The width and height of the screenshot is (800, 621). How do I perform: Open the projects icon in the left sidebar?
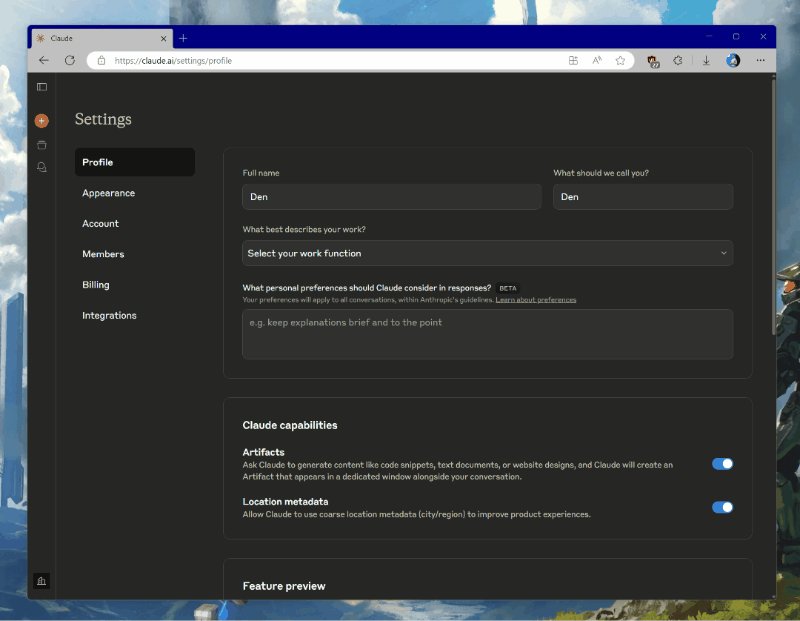coord(42,145)
